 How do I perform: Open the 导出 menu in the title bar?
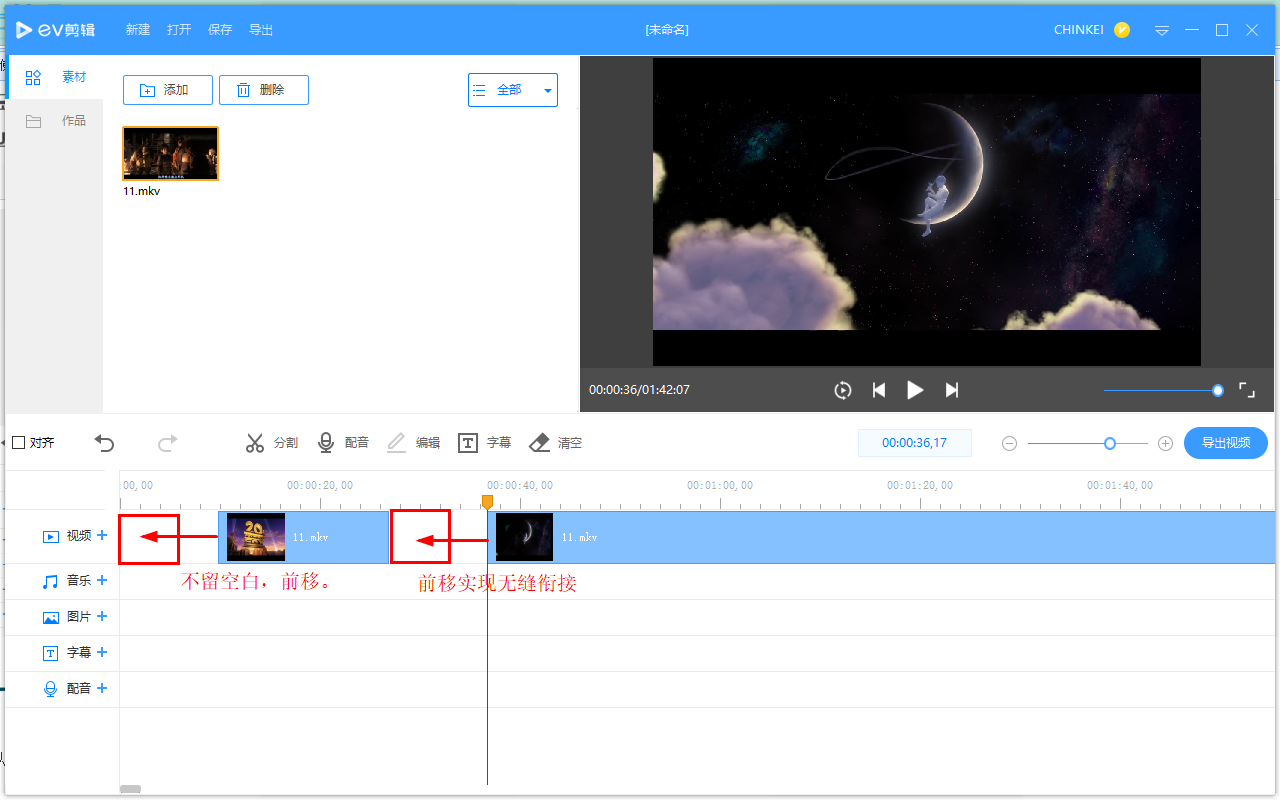coord(261,29)
